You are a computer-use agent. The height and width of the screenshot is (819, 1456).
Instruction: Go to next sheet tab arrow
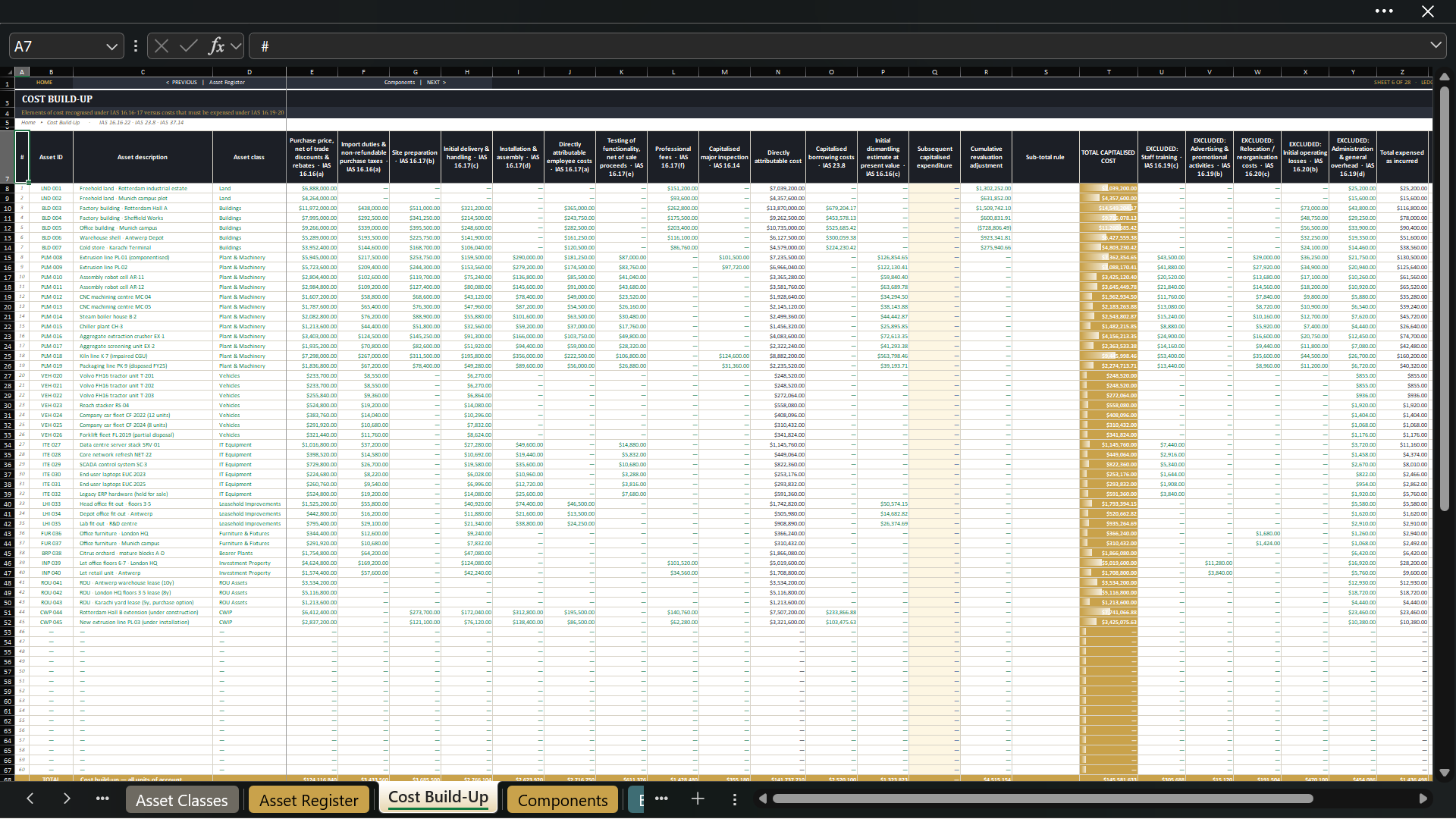pyautogui.click(x=67, y=799)
